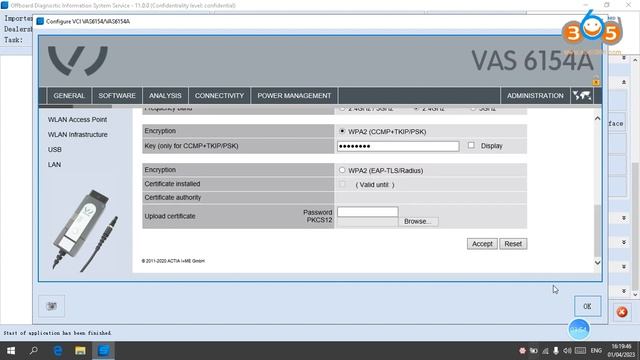Click the 'Configure VCI' dialog title text
This screenshot has height=360, width=640.
tap(88, 21)
